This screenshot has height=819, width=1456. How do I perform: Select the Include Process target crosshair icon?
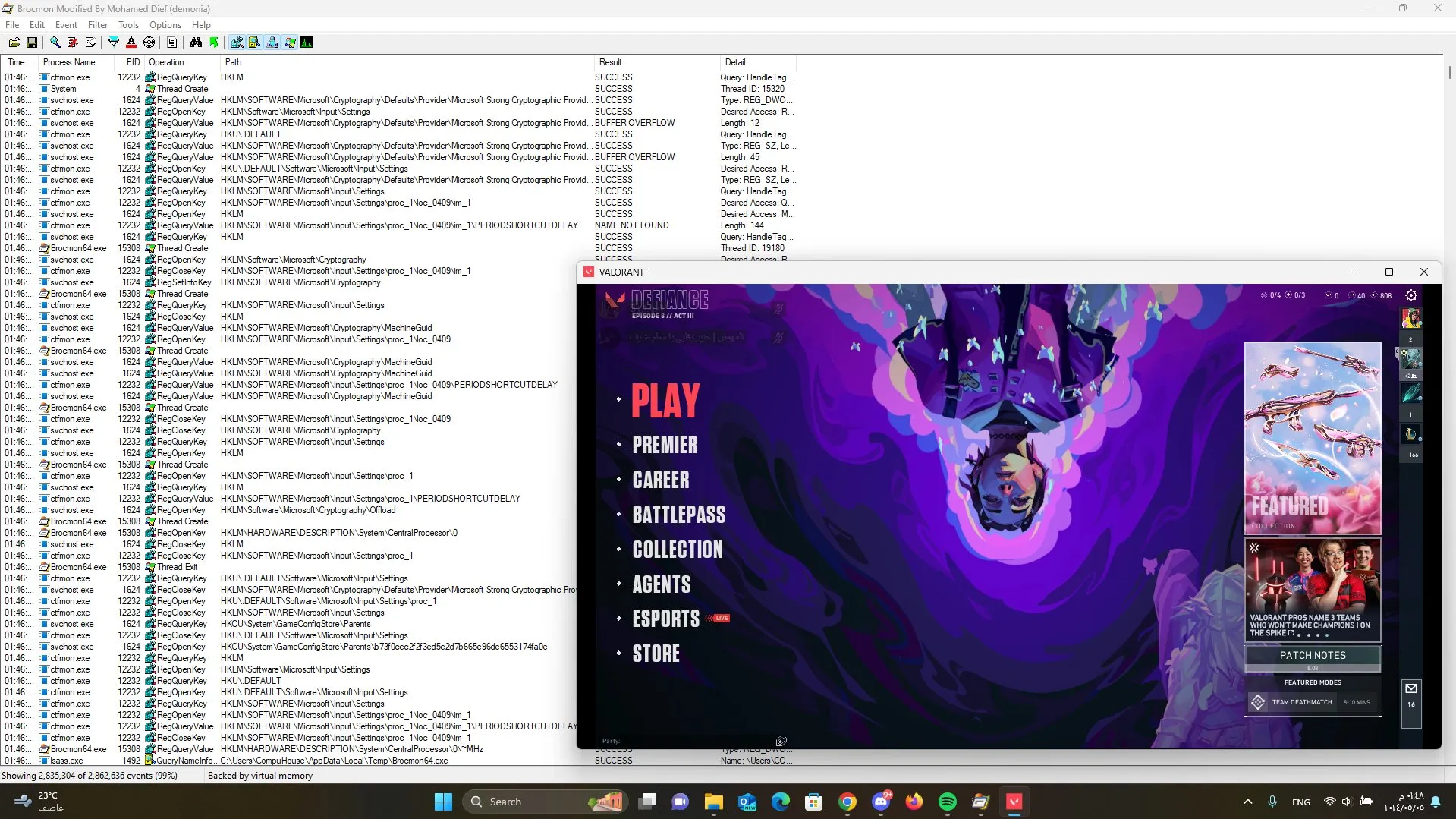point(149,43)
